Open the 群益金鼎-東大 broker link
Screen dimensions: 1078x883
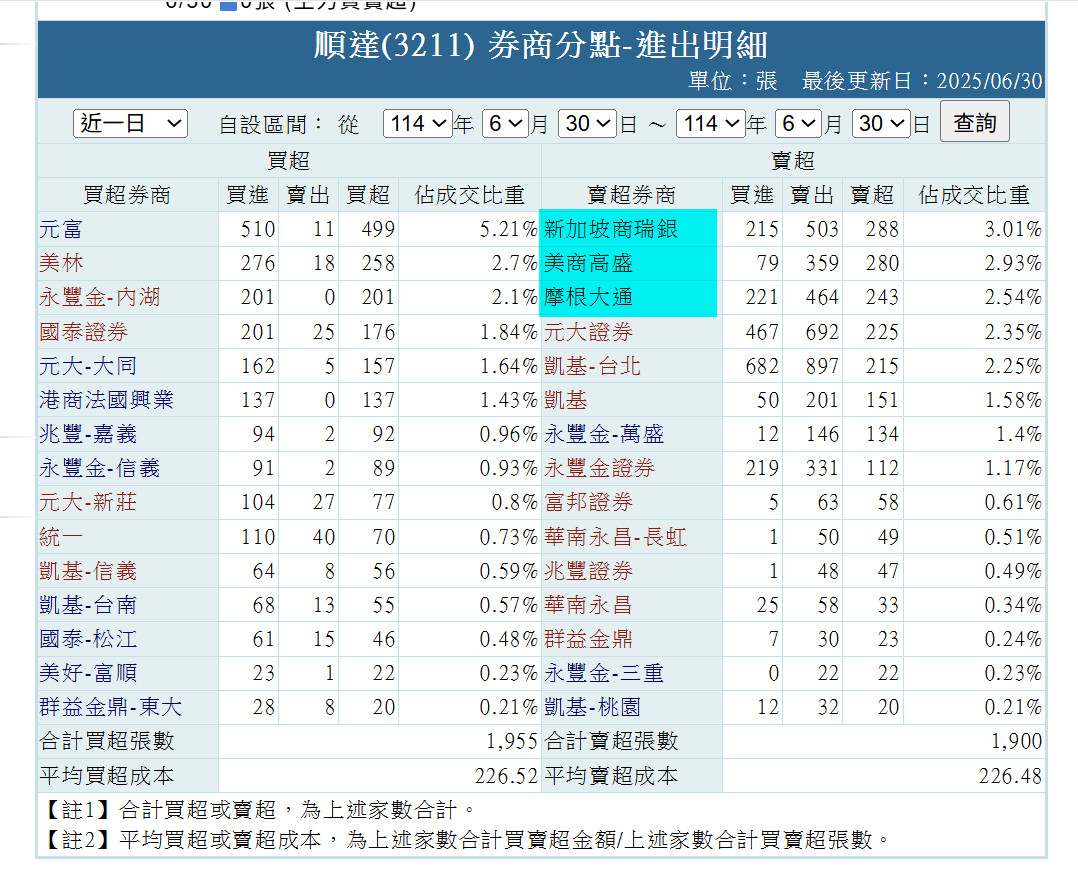(110, 707)
